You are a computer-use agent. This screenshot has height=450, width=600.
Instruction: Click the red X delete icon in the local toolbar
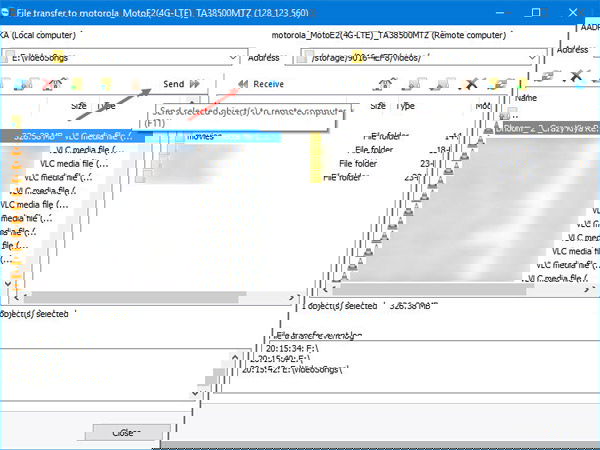click(47, 84)
